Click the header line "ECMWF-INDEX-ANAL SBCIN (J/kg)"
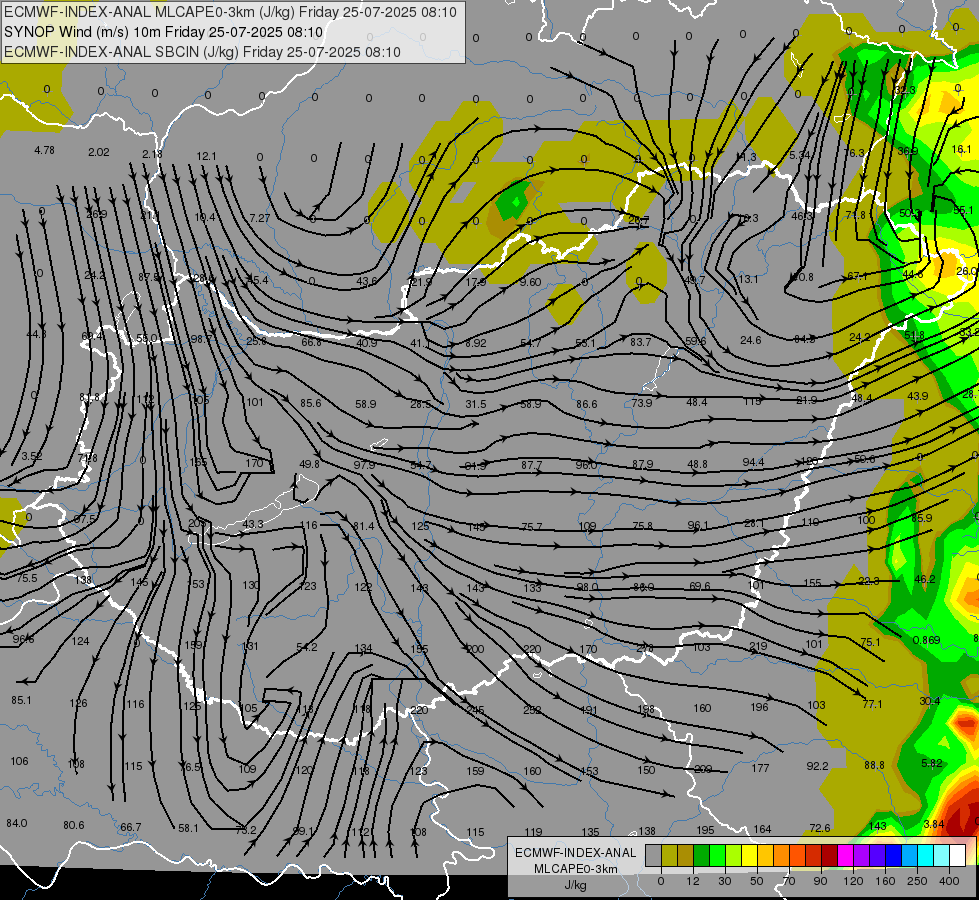 (x=121, y=52)
